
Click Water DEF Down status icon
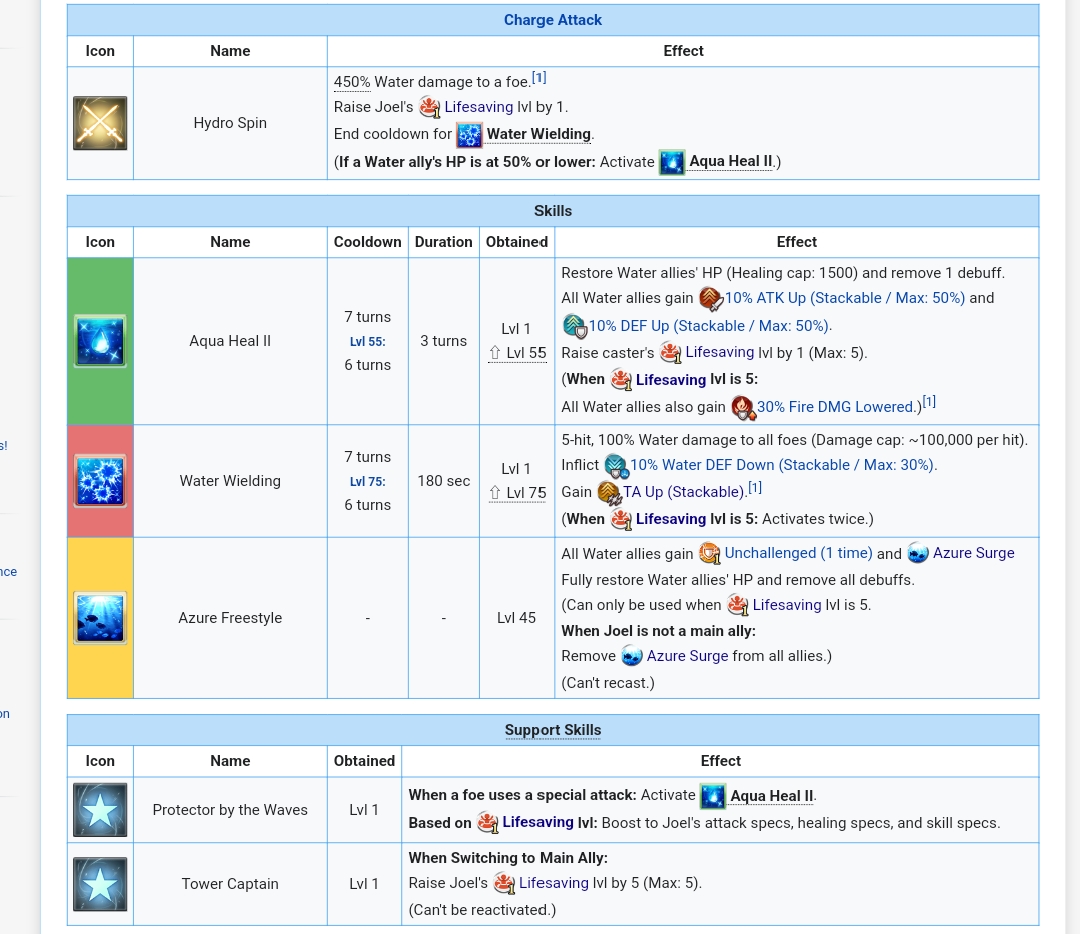click(x=616, y=466)
